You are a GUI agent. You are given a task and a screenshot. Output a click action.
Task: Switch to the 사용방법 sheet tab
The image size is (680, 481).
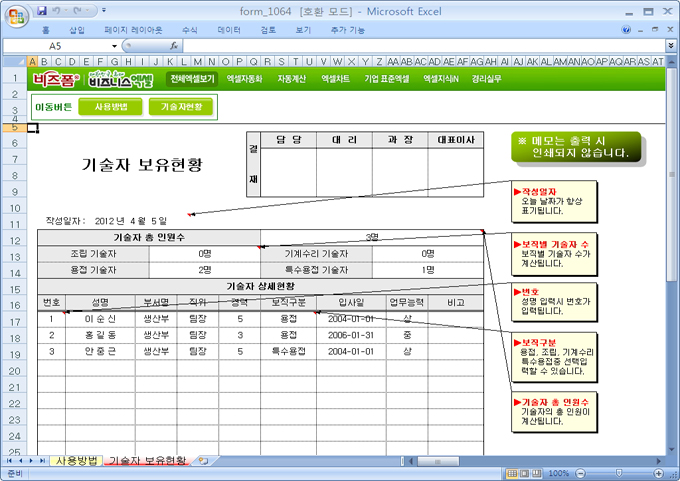pos(77,461)
